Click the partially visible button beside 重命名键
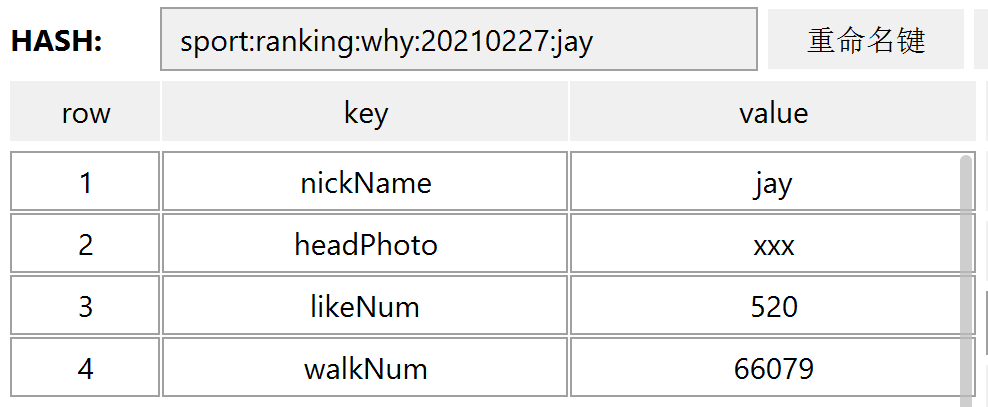This screenshot has height=407, width=988. (x=981, y=39)
